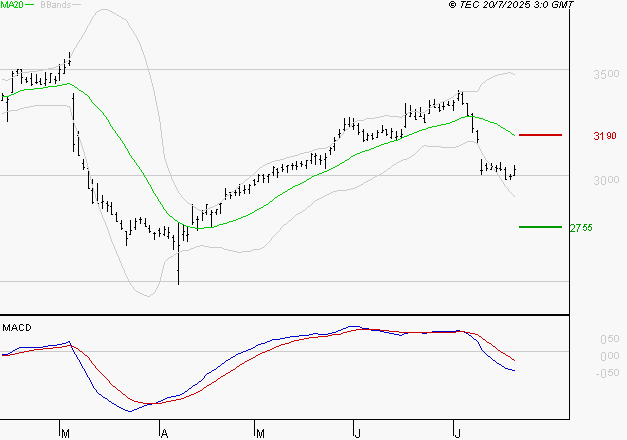Click the second M month marker

(x=260, y=433)
